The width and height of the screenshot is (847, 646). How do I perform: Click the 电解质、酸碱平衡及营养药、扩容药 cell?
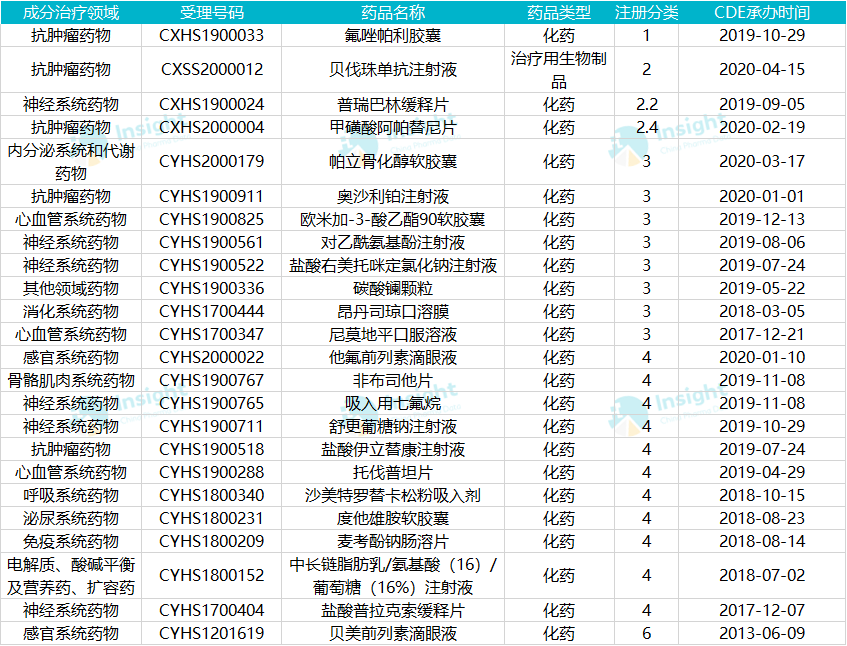tap(71, 576)
